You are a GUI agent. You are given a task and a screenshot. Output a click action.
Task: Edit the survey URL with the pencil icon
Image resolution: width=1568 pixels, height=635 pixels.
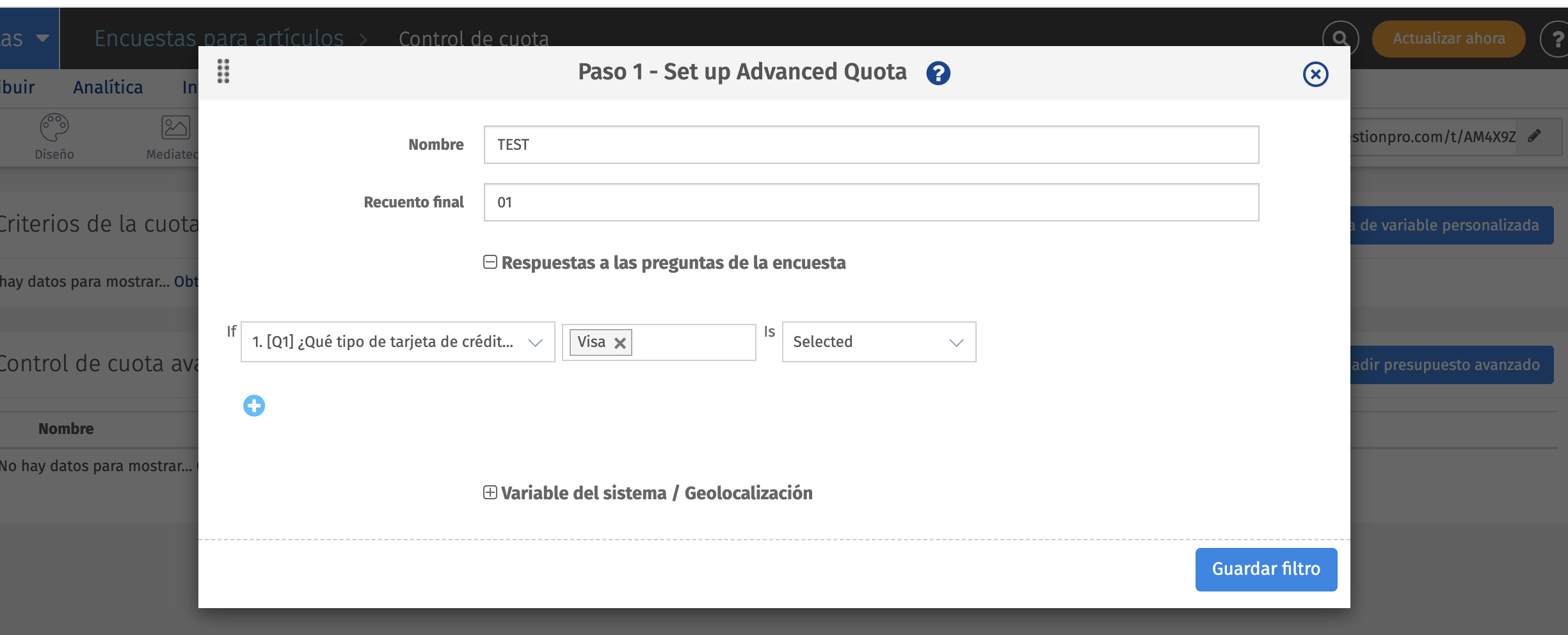click(x=1534, y=136)
